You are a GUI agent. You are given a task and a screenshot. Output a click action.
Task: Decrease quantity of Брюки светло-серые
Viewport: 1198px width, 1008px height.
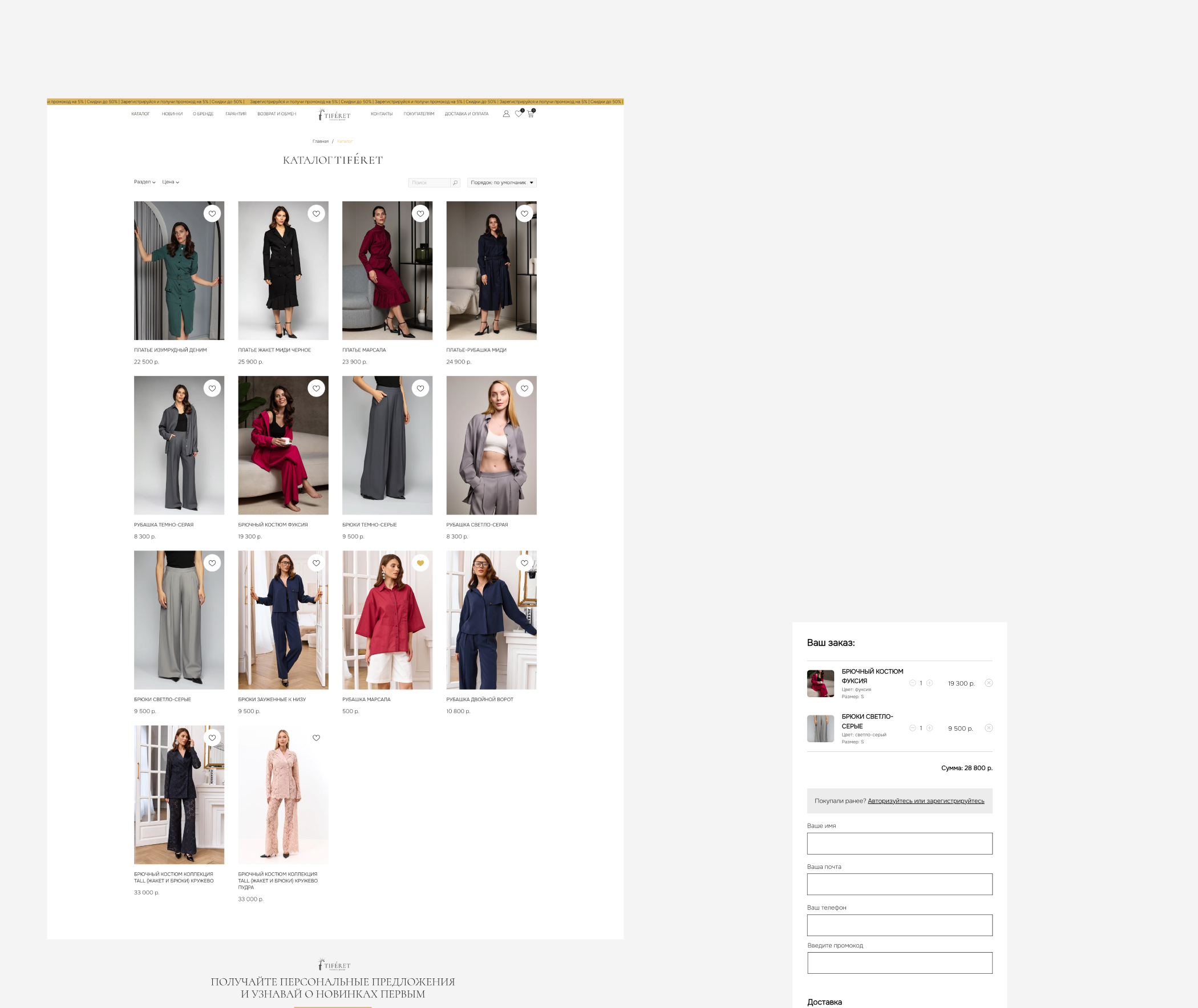point(912,728)
